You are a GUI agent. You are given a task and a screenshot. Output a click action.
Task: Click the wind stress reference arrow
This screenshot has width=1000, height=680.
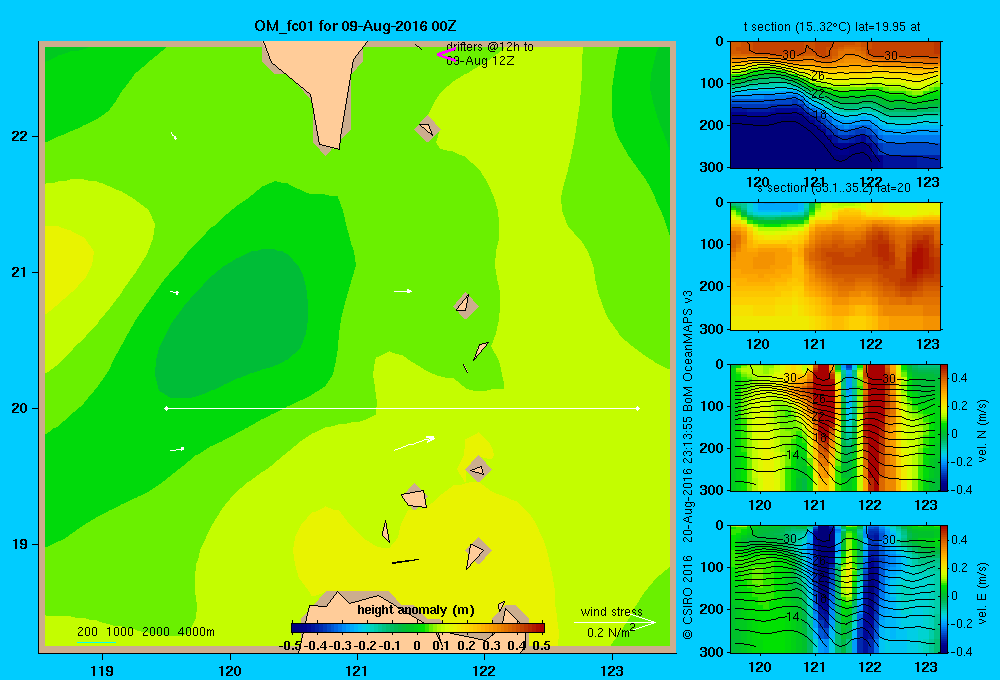click(615, 623)
